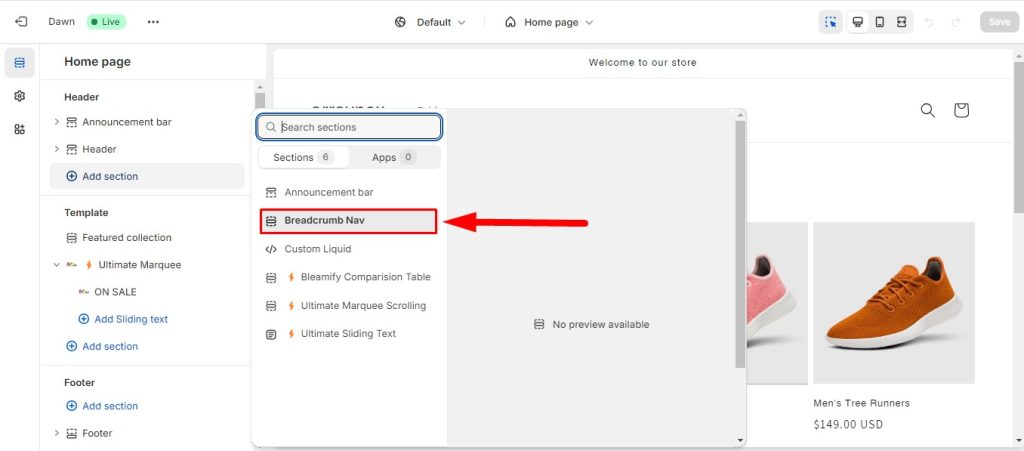This screenshot has height=451, width=1024.
Task: Open App embeds icon in sidebar
Action: (20, 129)
